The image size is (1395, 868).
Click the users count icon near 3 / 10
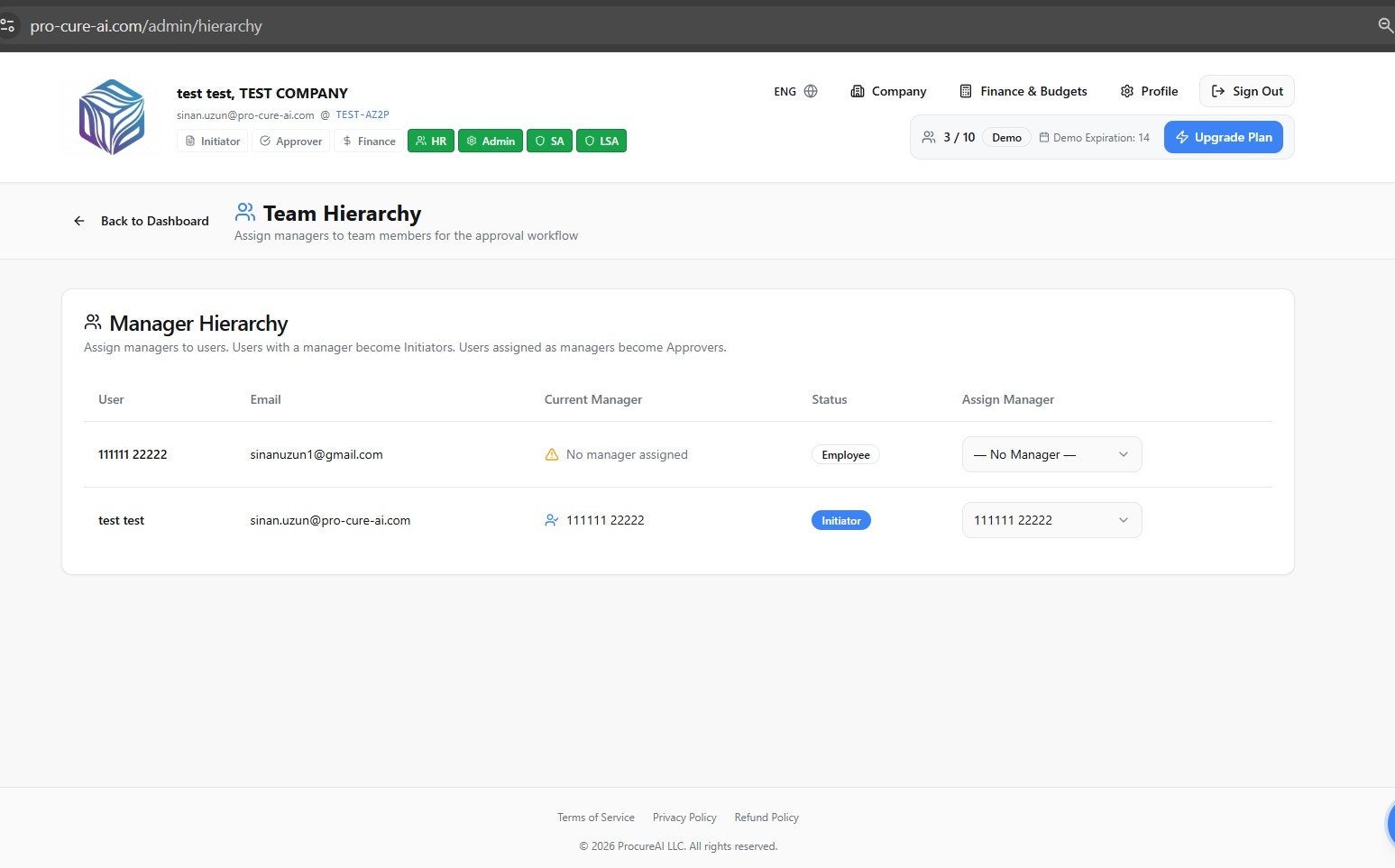coord(929,137)
